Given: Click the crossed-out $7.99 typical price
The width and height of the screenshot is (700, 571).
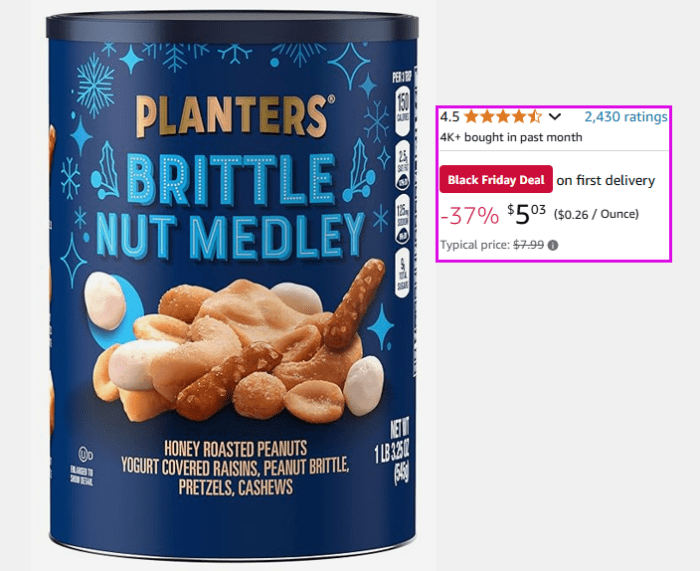Looking at the screenshot, I should tap(529, 245).
